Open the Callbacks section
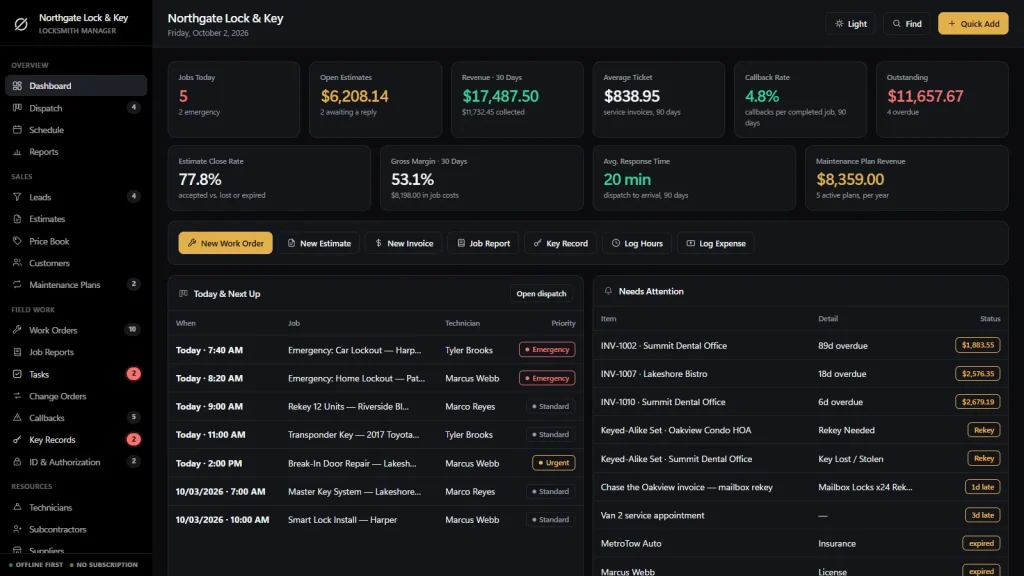This screenshot has width=1024, height=576. [x=76, y=417]
